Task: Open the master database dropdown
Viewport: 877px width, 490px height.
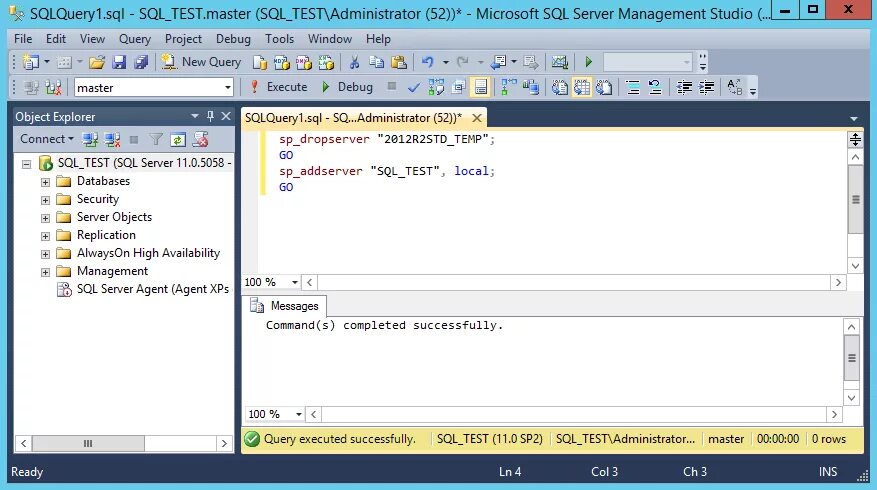Action: (x=228, y=87)
